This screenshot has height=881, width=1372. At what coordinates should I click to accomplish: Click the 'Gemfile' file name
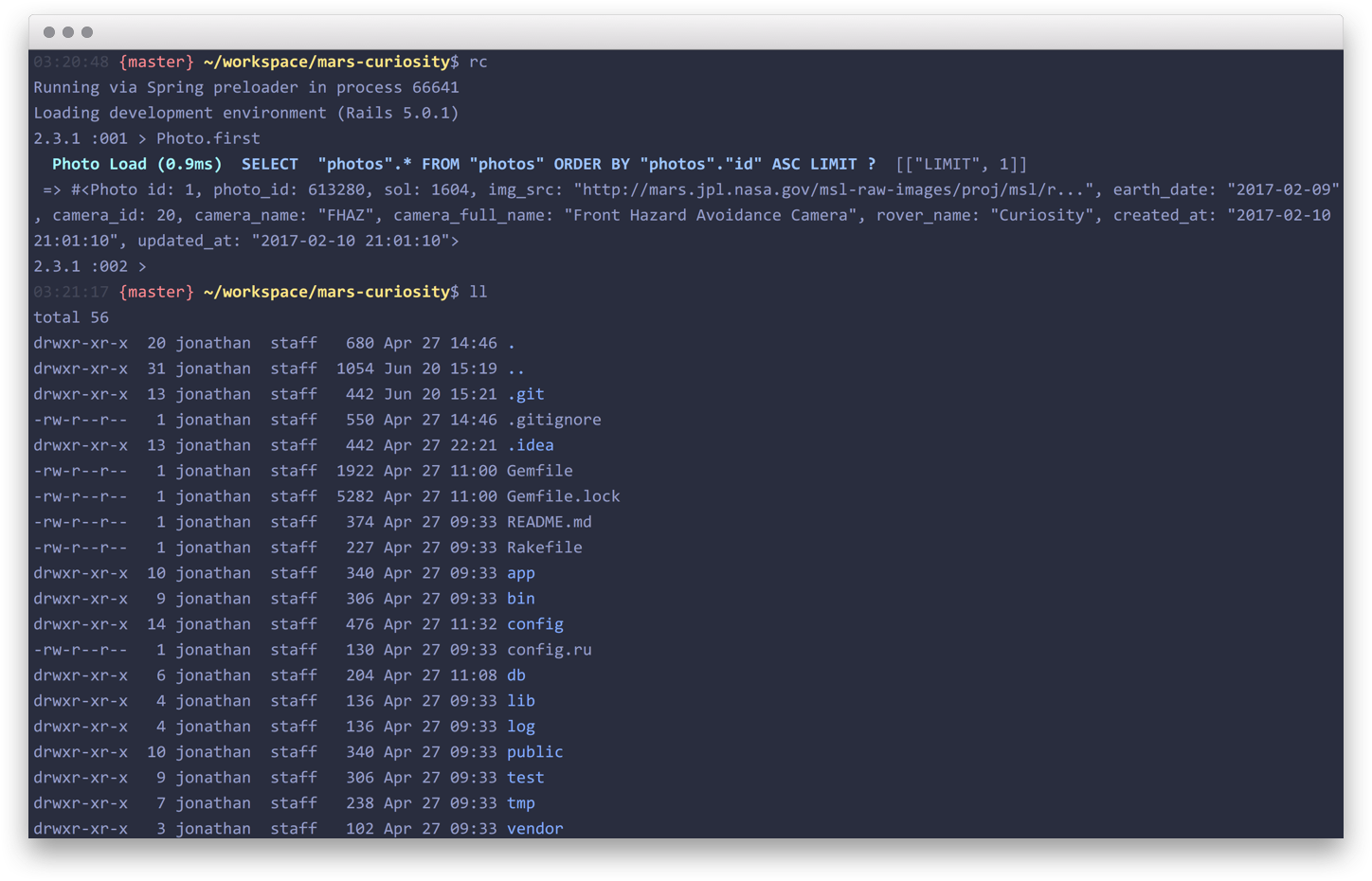point(540,471)
